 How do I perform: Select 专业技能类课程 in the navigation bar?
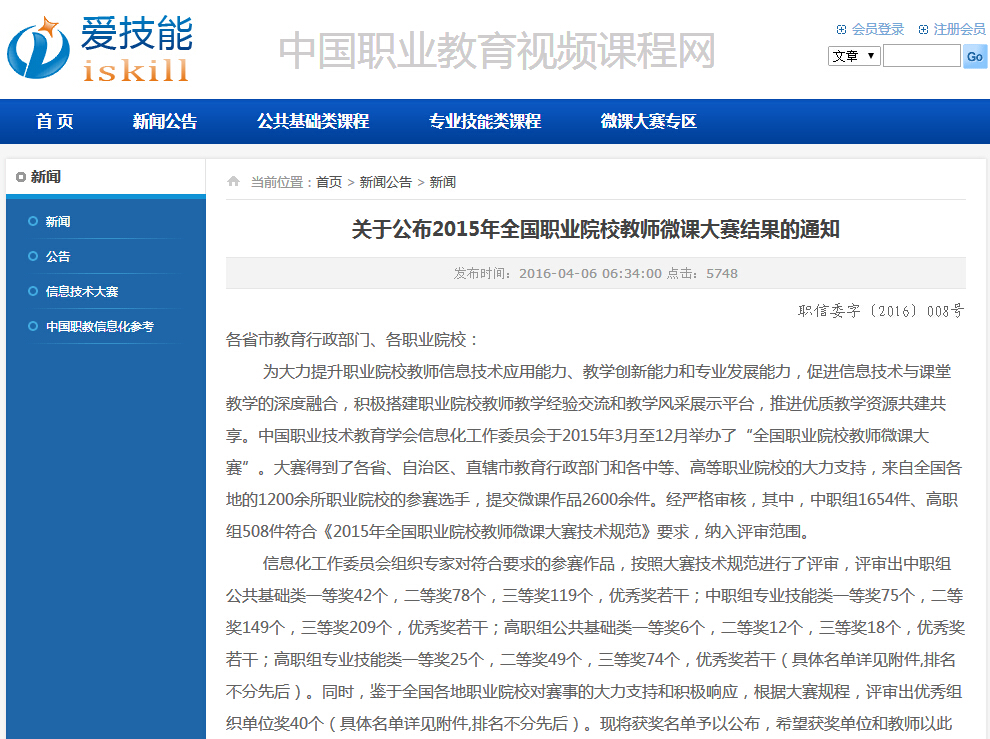pos(485,122)
